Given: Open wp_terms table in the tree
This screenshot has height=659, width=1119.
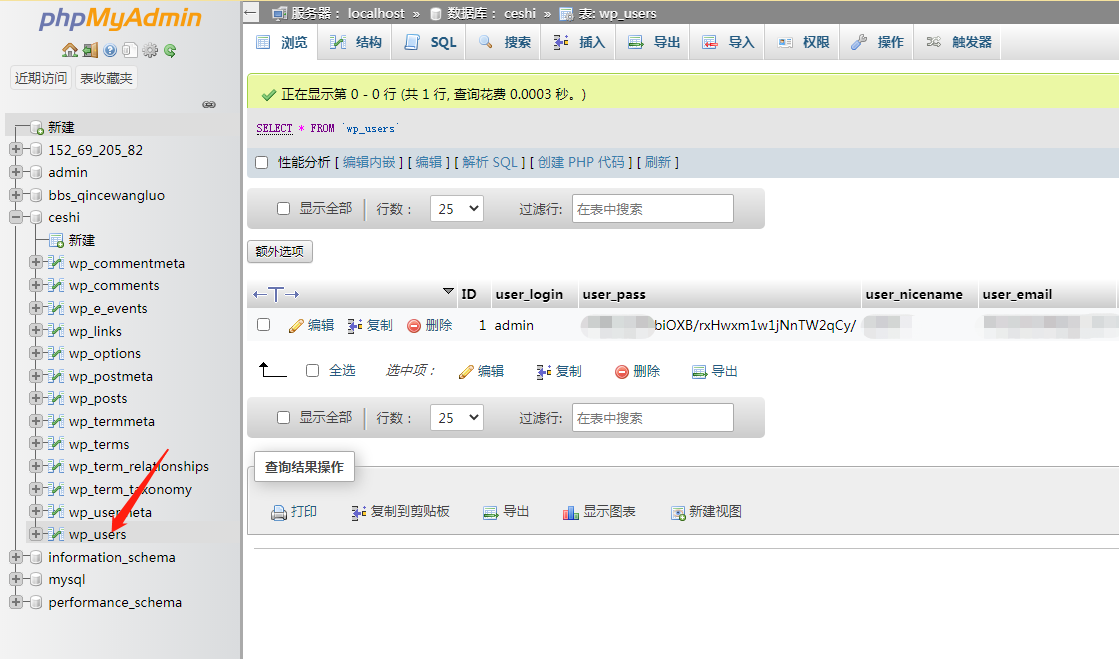Looking at the screenshot, I should [99, 444].
